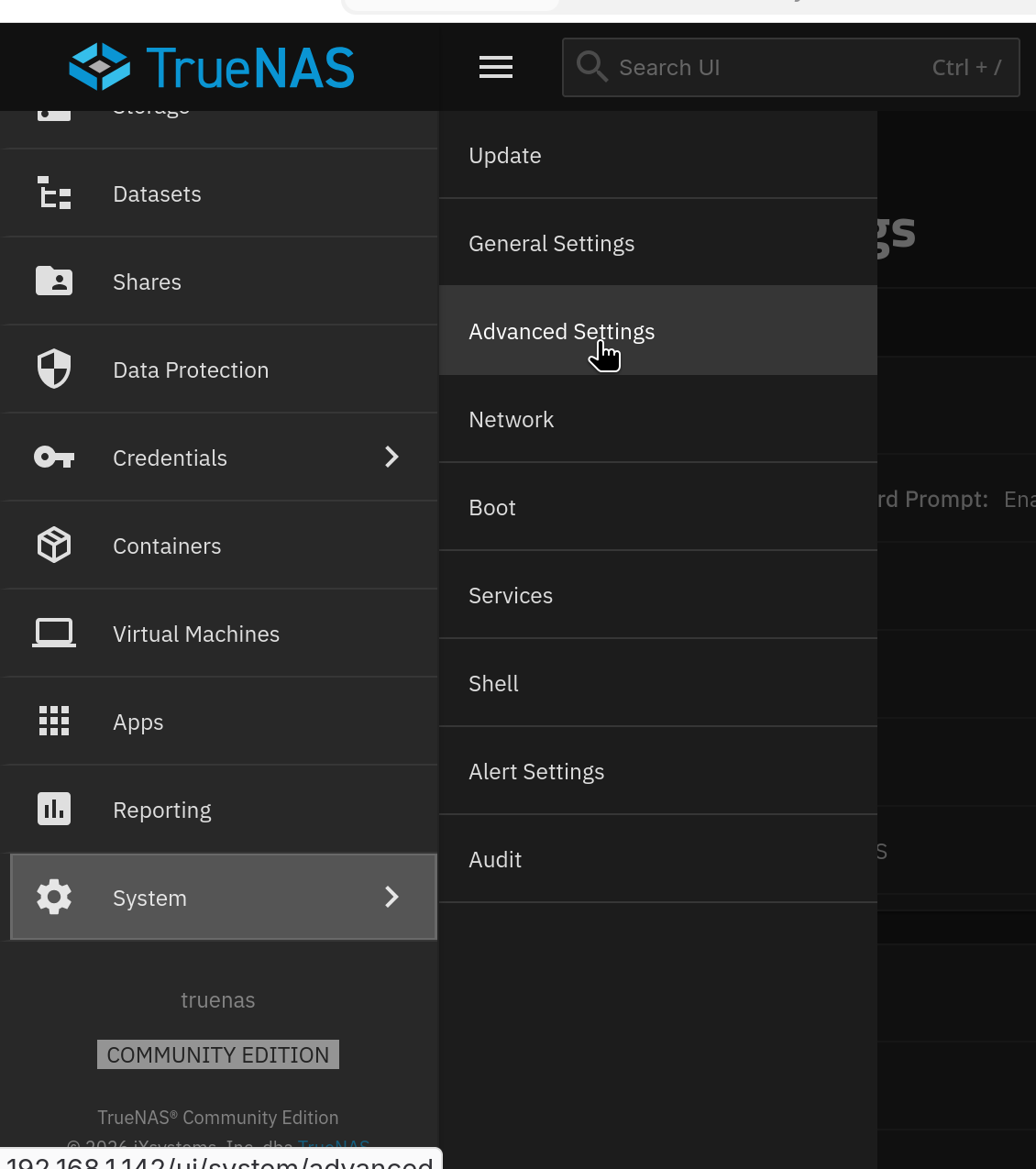
Task: Click the truenas hostname text
Action: pyautogui.click(x=218, y=1000)
